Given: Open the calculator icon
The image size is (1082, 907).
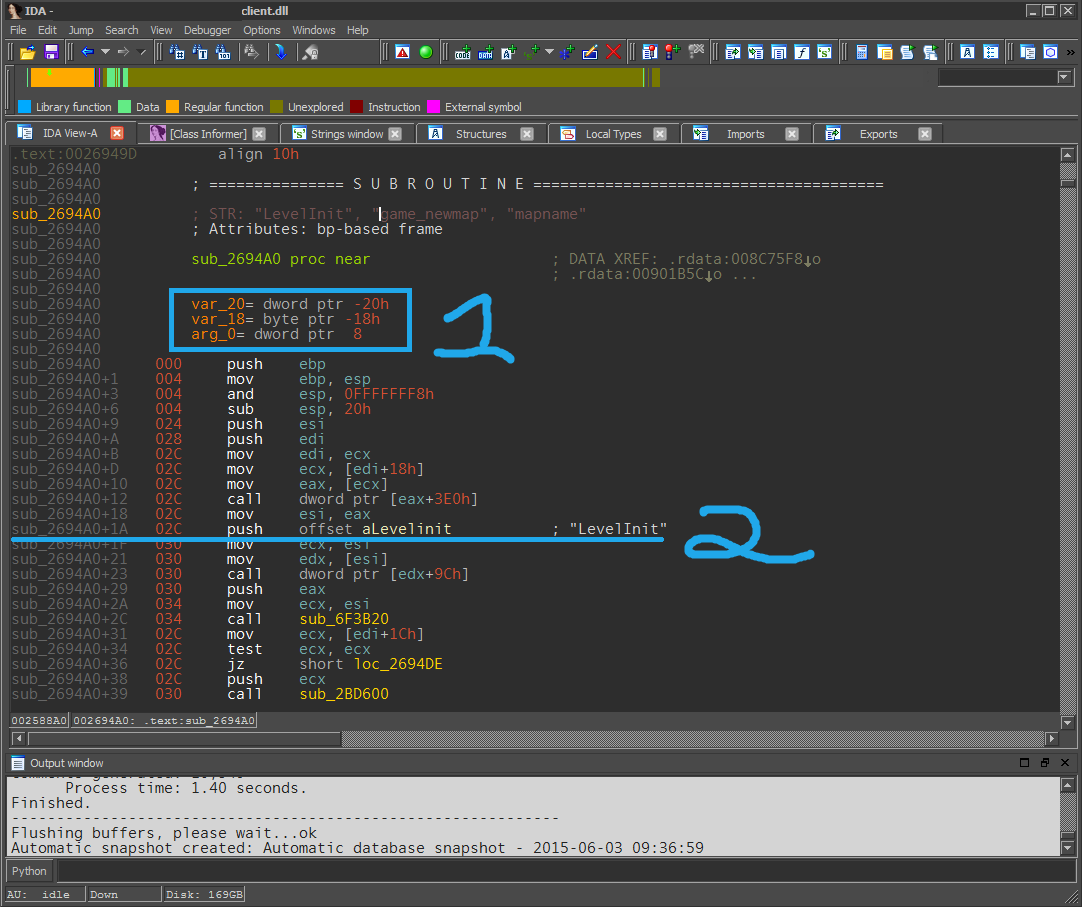Looking at the screenshot, I should [861, 52].
